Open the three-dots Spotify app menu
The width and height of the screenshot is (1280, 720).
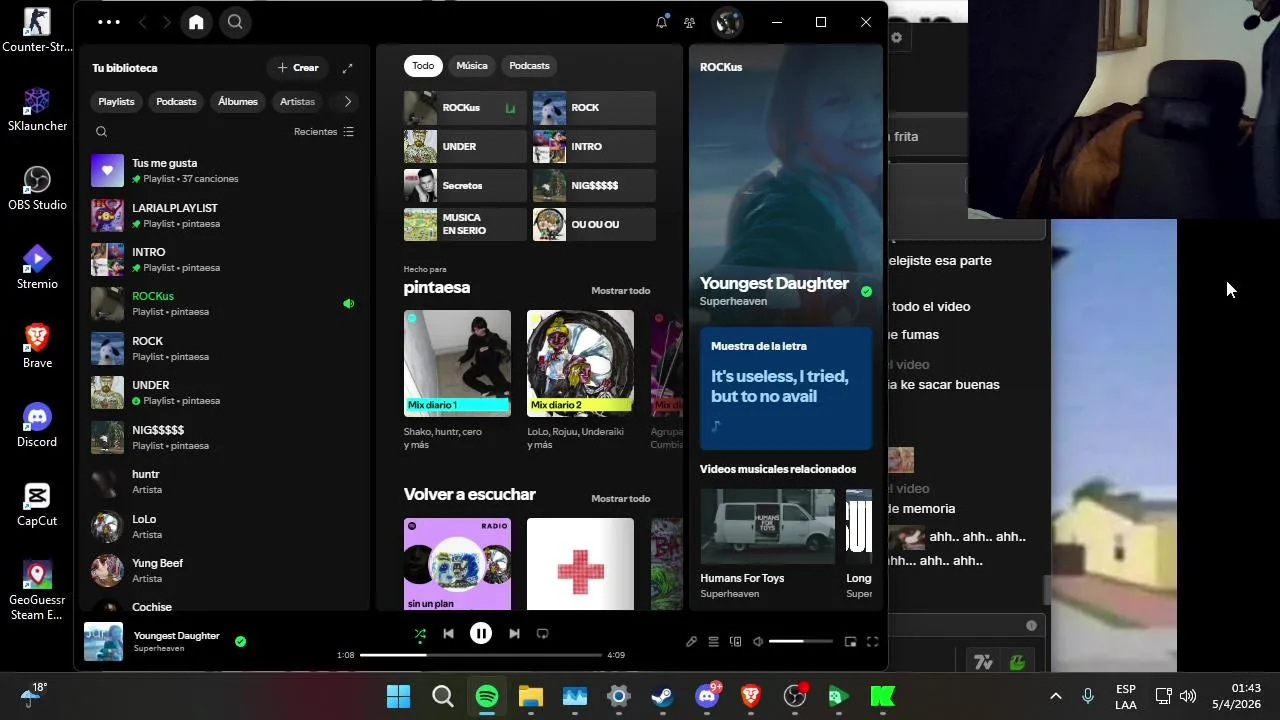109,22
